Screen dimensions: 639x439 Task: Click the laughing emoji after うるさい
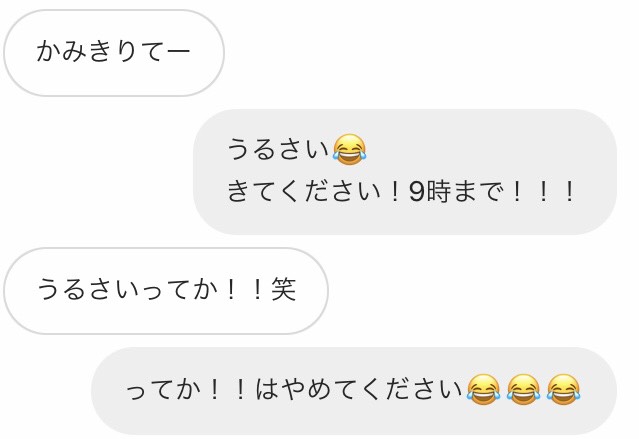pos(350,149)
